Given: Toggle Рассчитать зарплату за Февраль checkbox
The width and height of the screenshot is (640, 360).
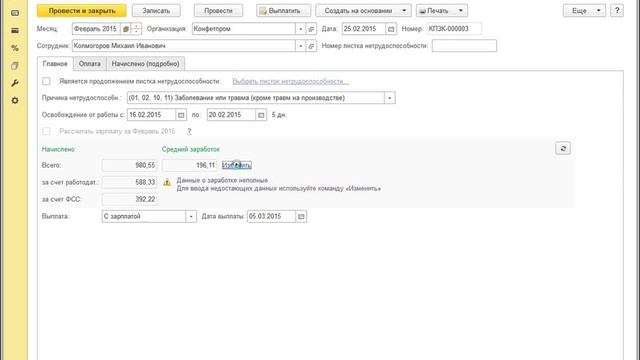Looking at the screenshot, I should 47,131.
